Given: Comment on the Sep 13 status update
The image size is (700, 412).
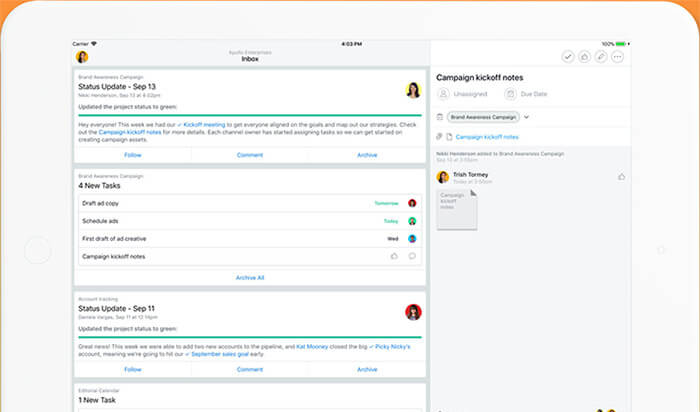Looking at the screenshot, I should pyautogui.click(x=250, y=155).
